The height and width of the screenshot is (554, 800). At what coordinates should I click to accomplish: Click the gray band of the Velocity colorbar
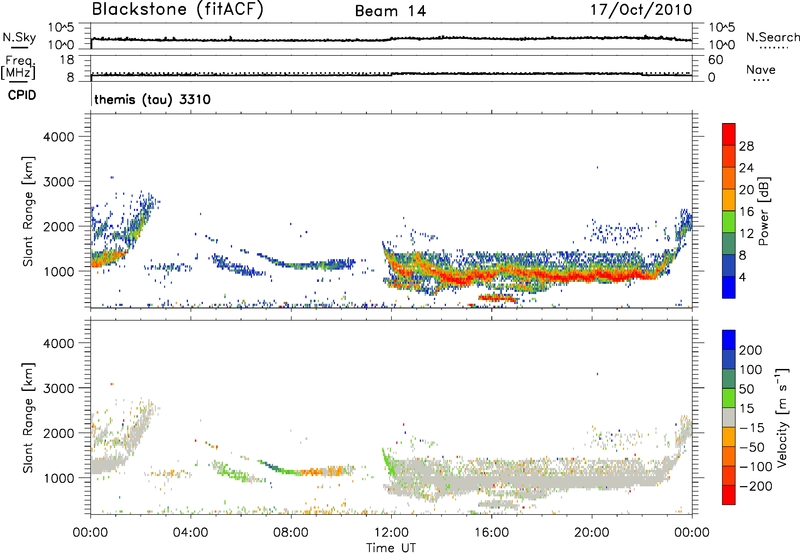(x=729, y=417)
